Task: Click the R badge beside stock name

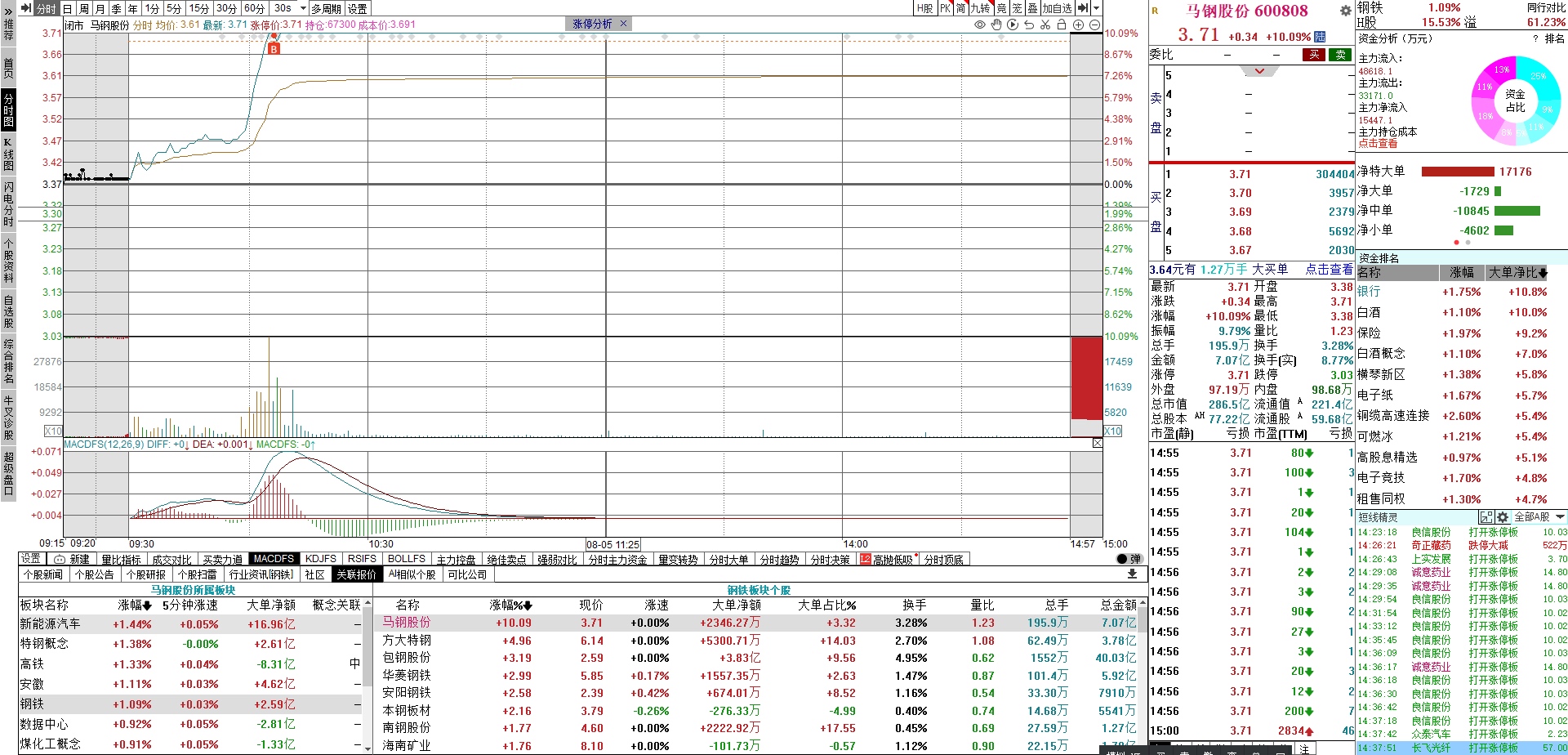Action: (x=1155, y=11)
